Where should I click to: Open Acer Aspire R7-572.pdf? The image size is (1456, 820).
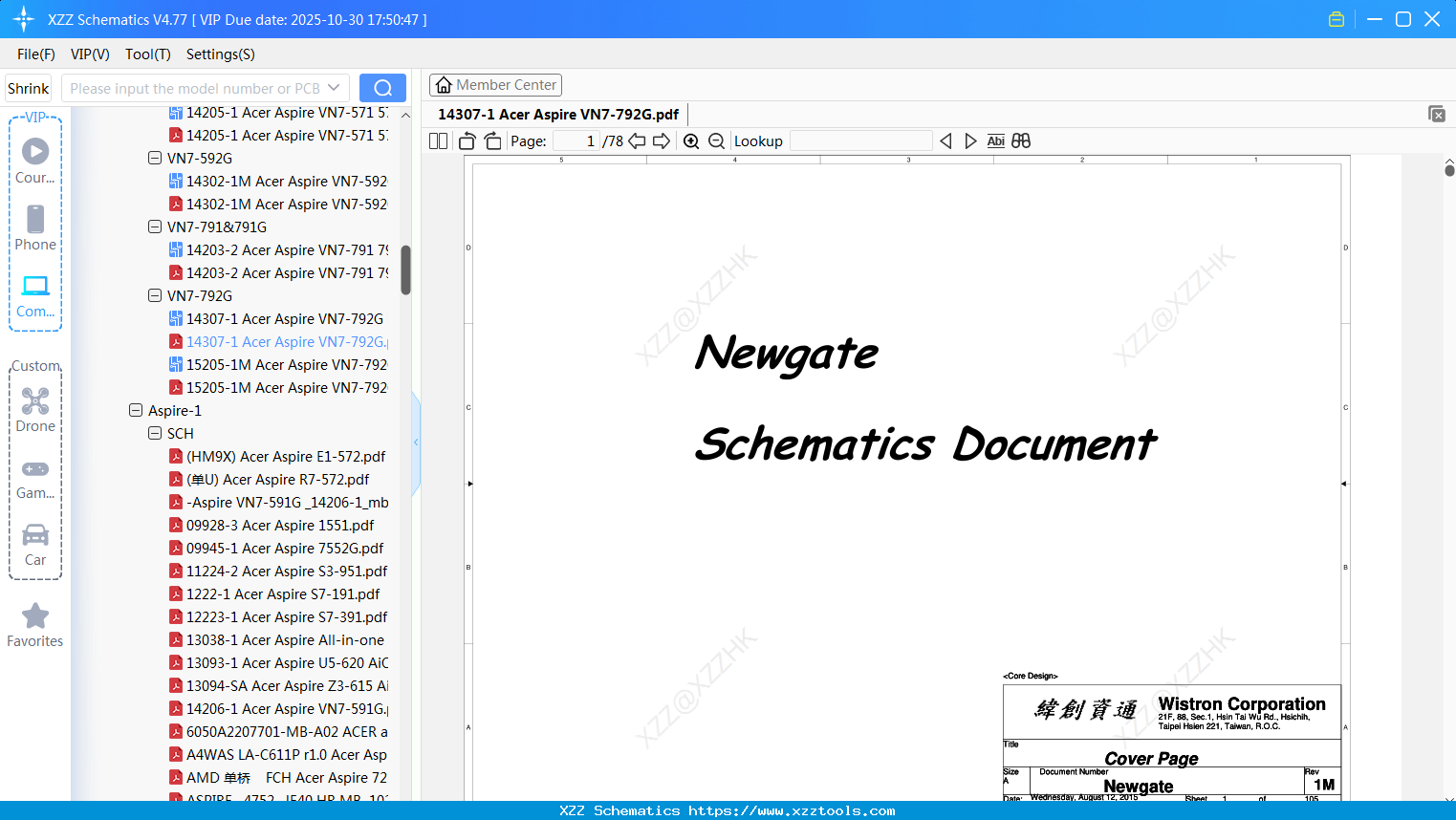click(269, 479)
